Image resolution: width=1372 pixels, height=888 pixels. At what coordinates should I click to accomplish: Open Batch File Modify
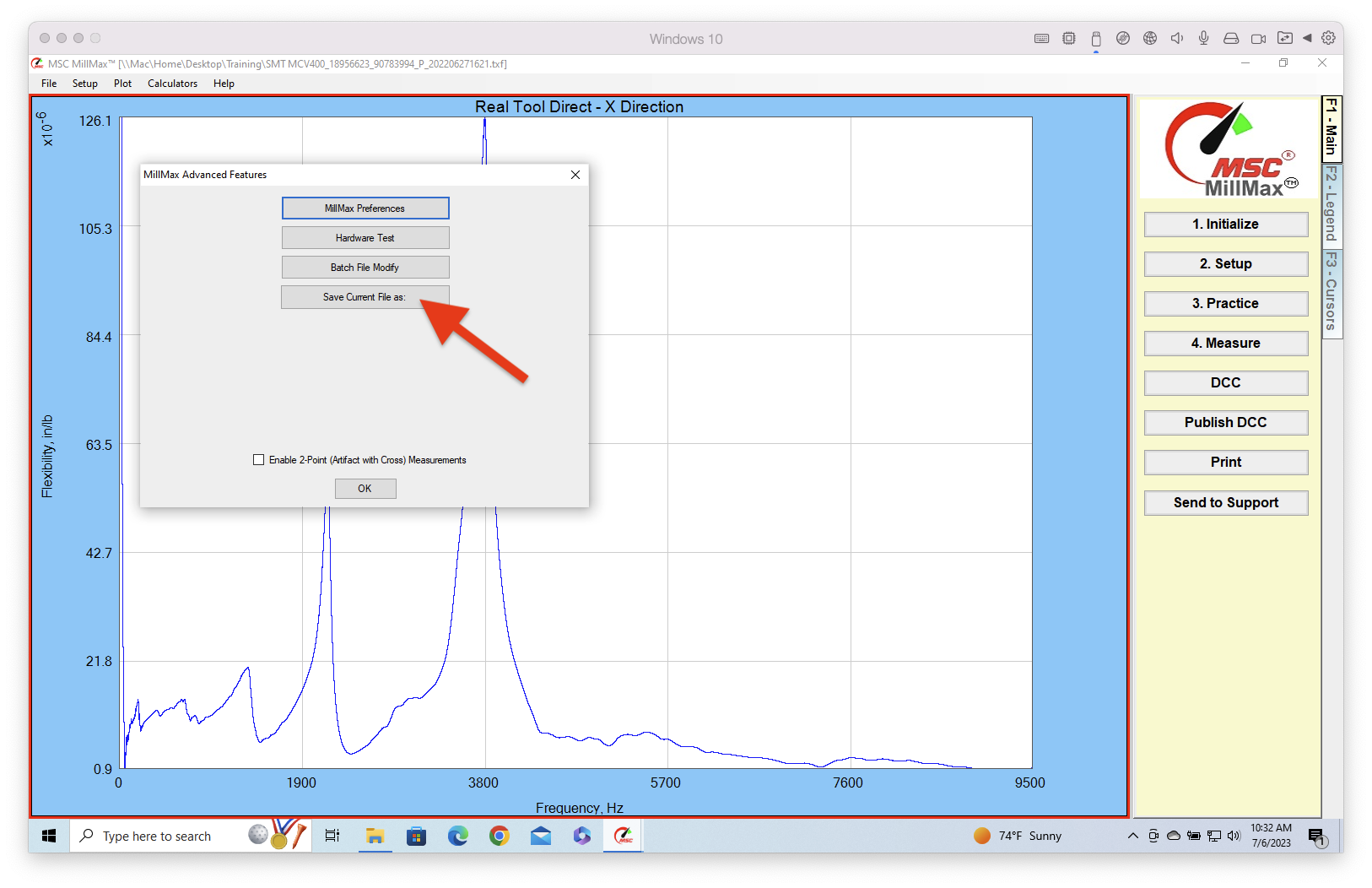[365, 268]
